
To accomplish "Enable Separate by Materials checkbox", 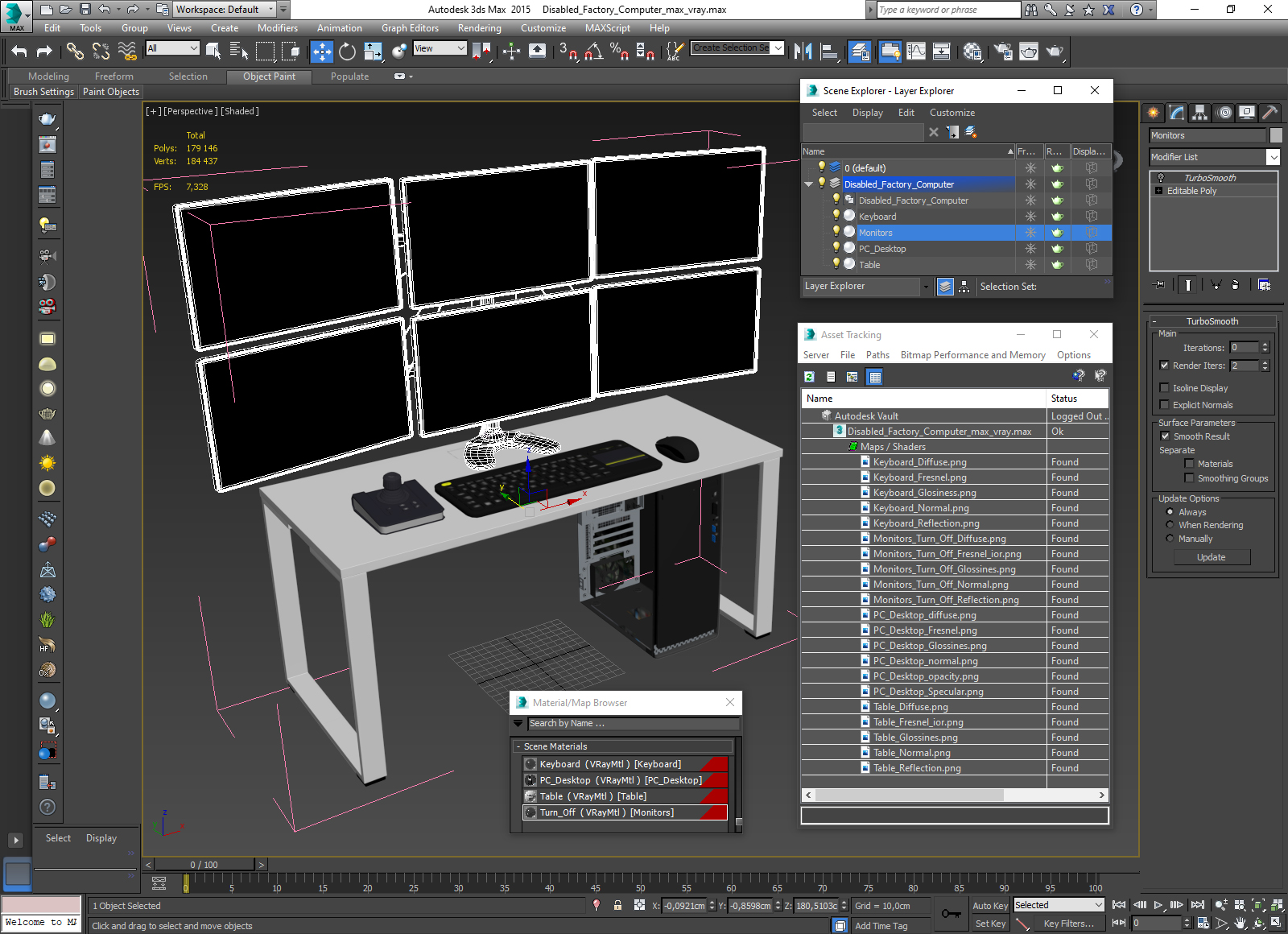I will point(1189,464).
